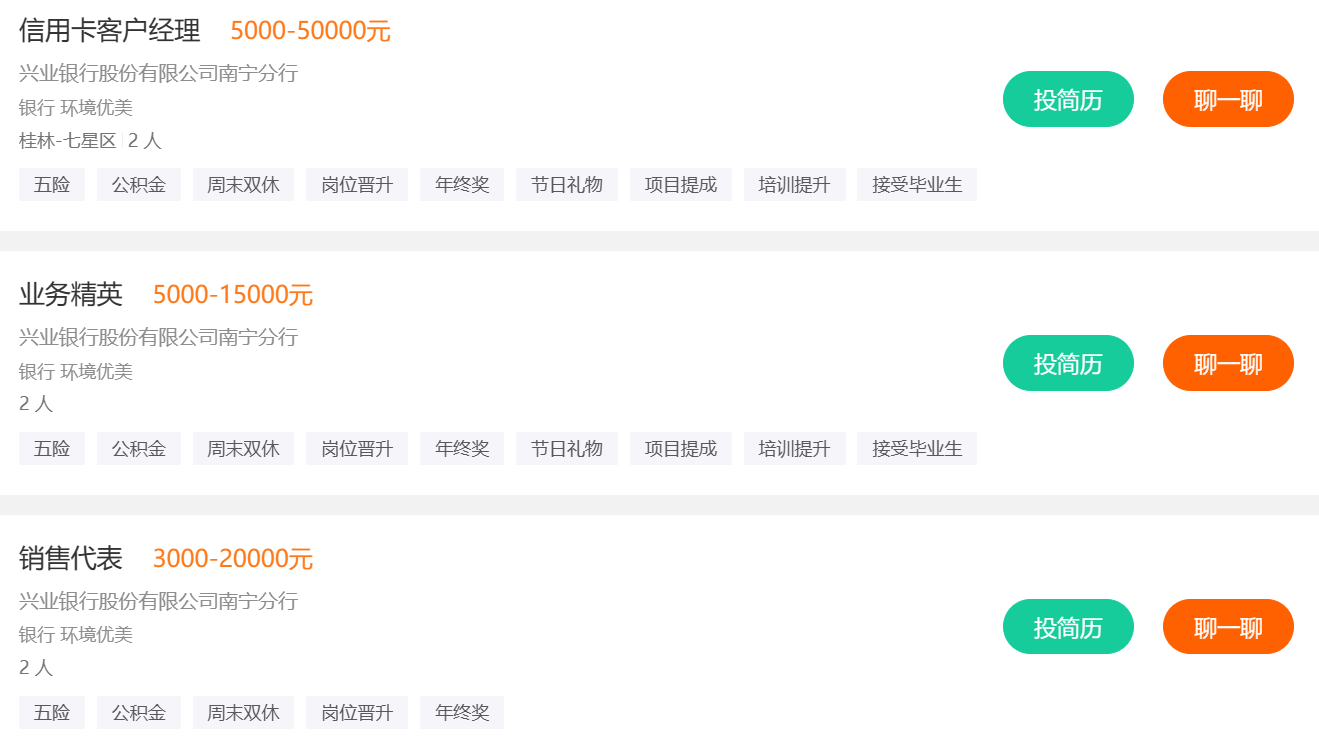Select the 节日礼物 tag under 业务精英
Image resolution: width=1319 pixels, height=736 pixels.
[x=566, y=448]
